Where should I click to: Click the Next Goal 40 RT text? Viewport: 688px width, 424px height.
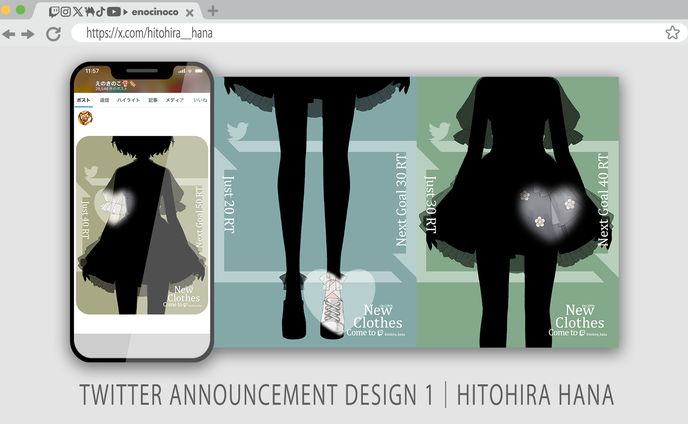603,200
